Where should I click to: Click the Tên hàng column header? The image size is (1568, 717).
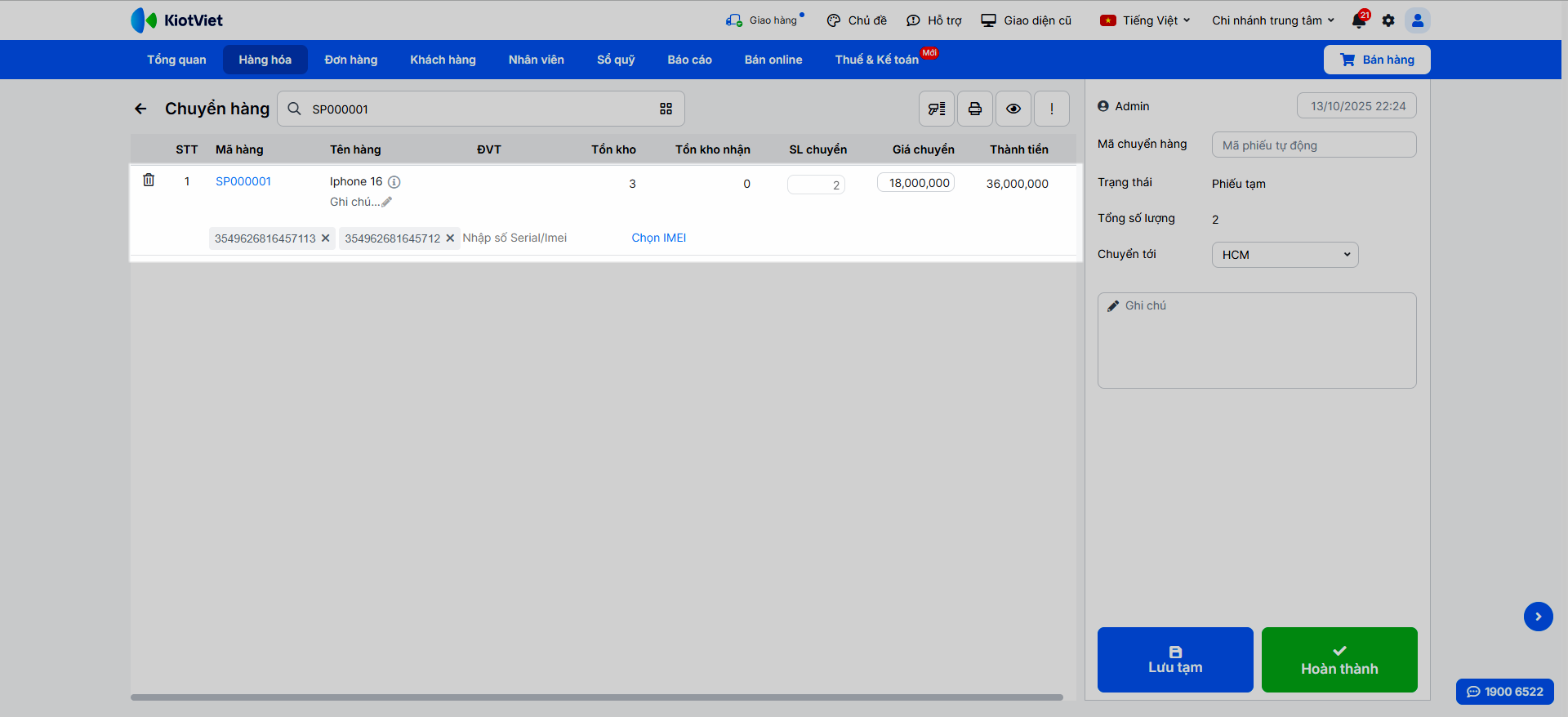[x=355, y=149]
